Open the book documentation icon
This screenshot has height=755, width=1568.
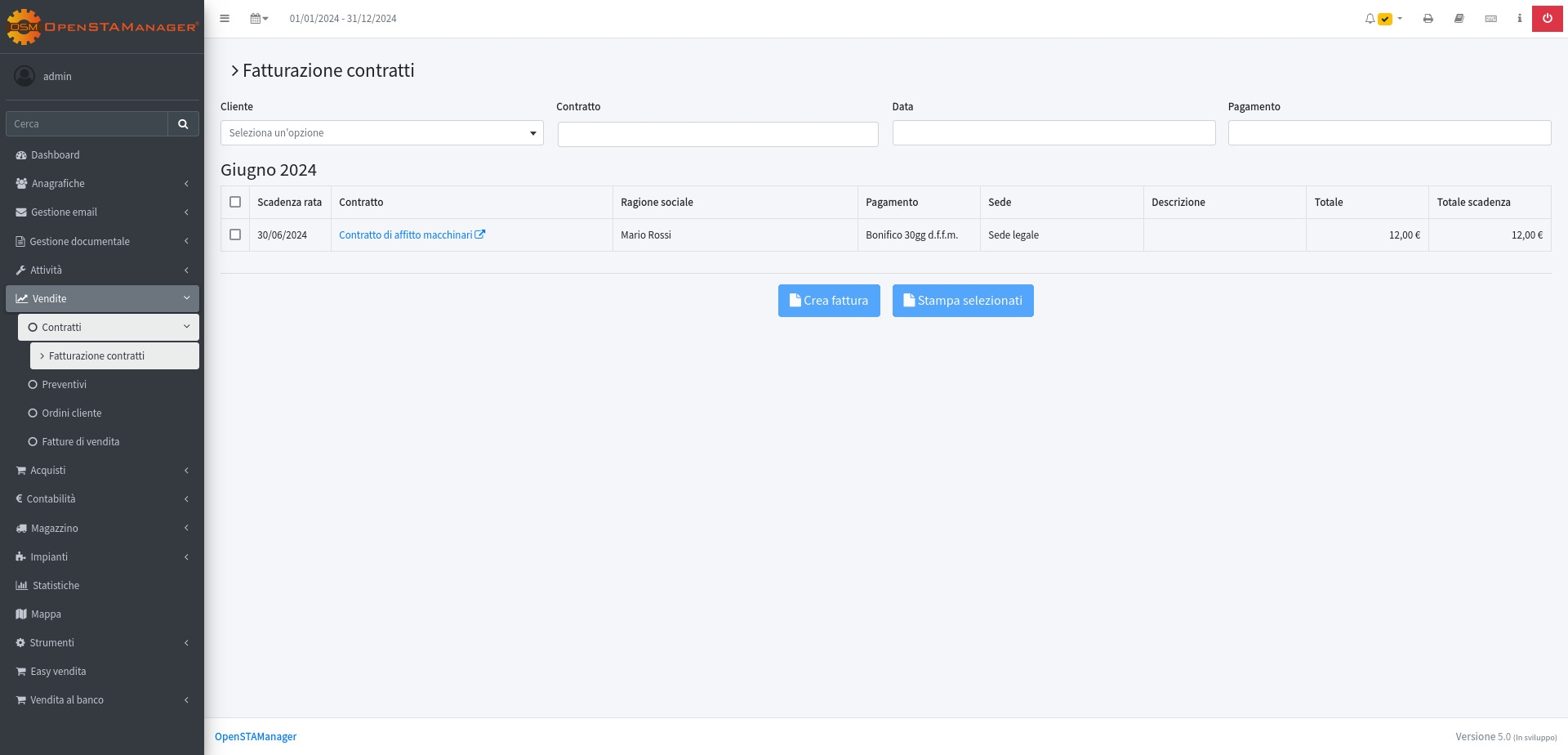click(x=1459, y=19)
